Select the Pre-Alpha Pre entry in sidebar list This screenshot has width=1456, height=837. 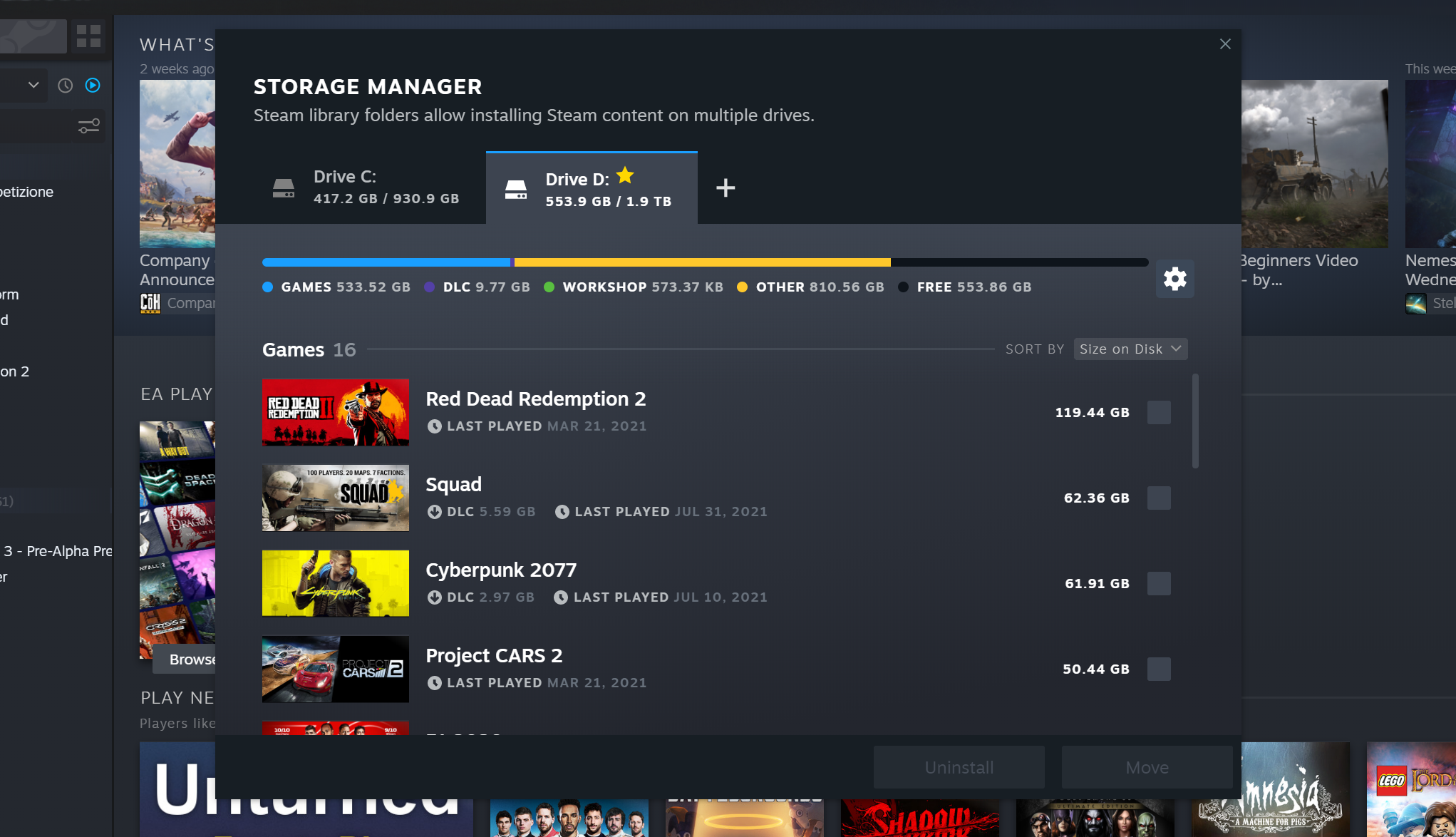coord(56,551)
